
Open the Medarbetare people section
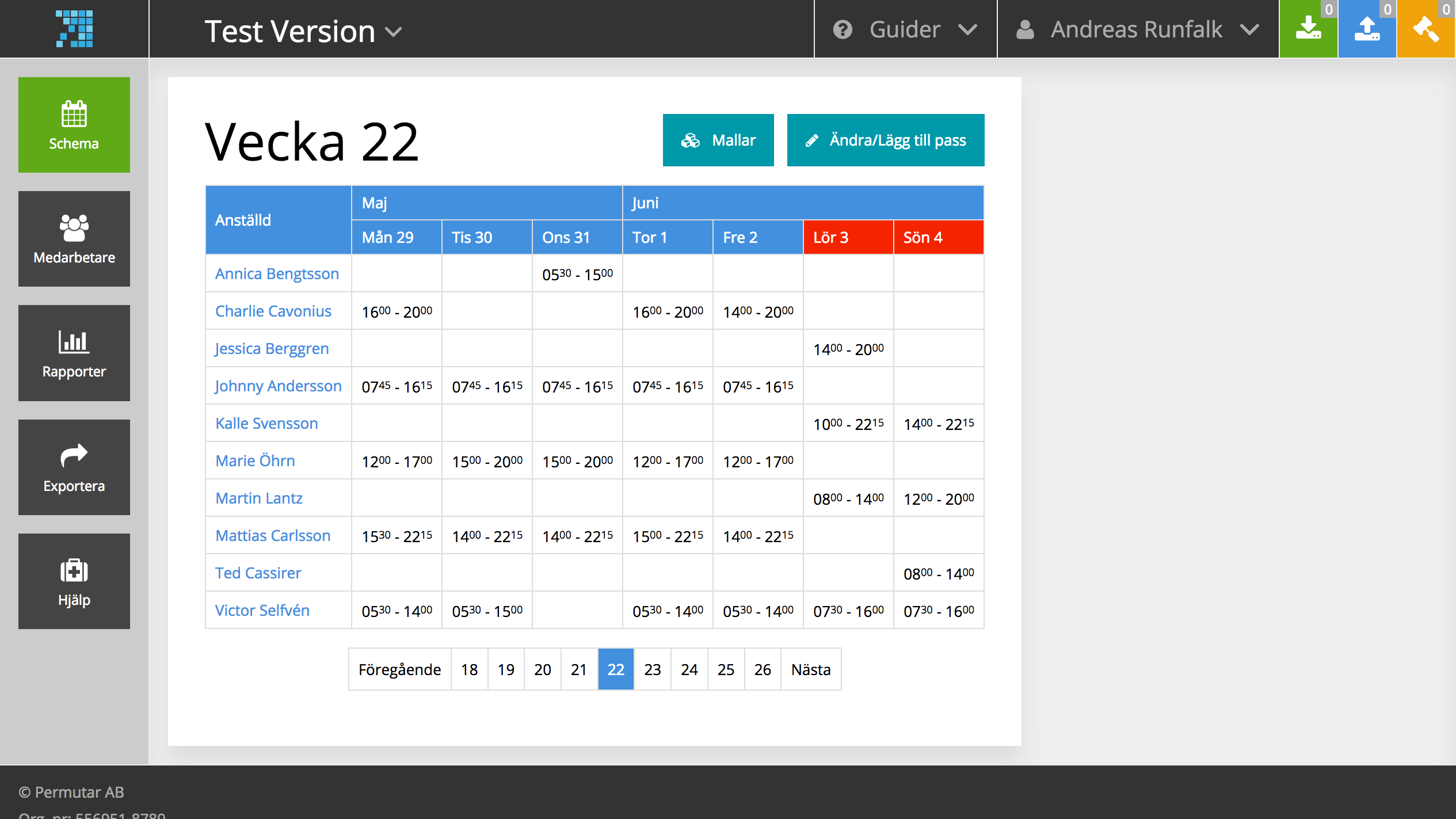point(74,239)
